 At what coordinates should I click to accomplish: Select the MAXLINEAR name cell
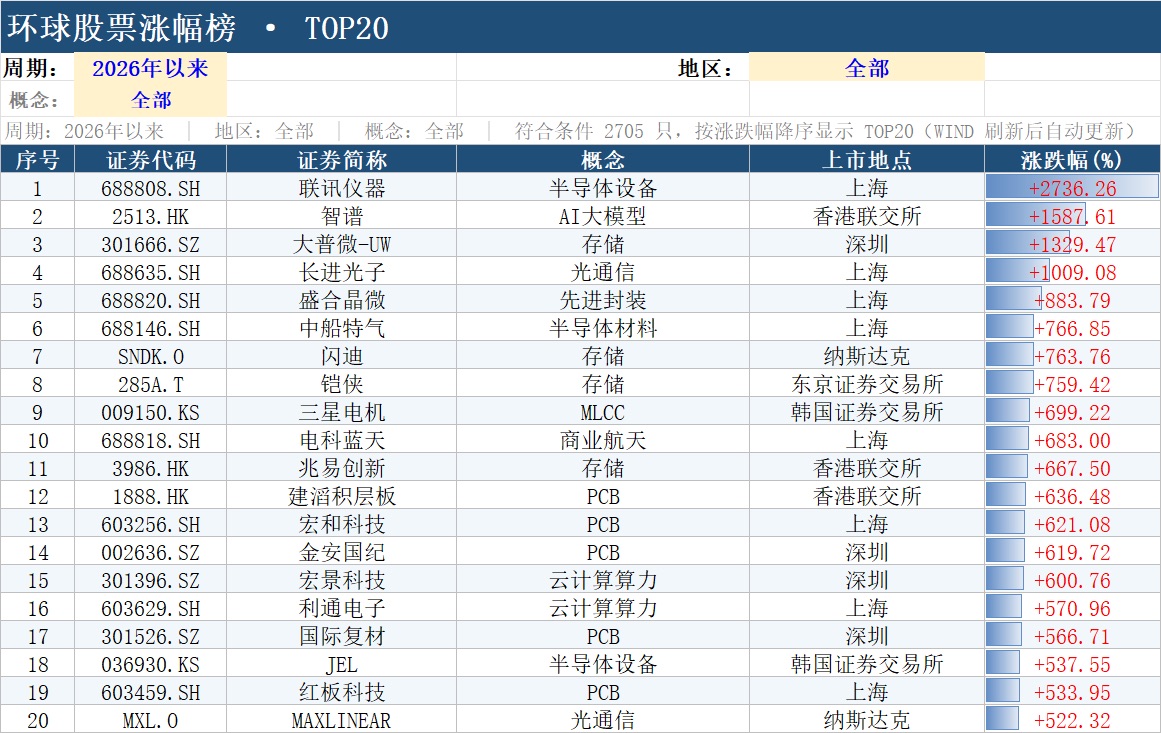341,720
